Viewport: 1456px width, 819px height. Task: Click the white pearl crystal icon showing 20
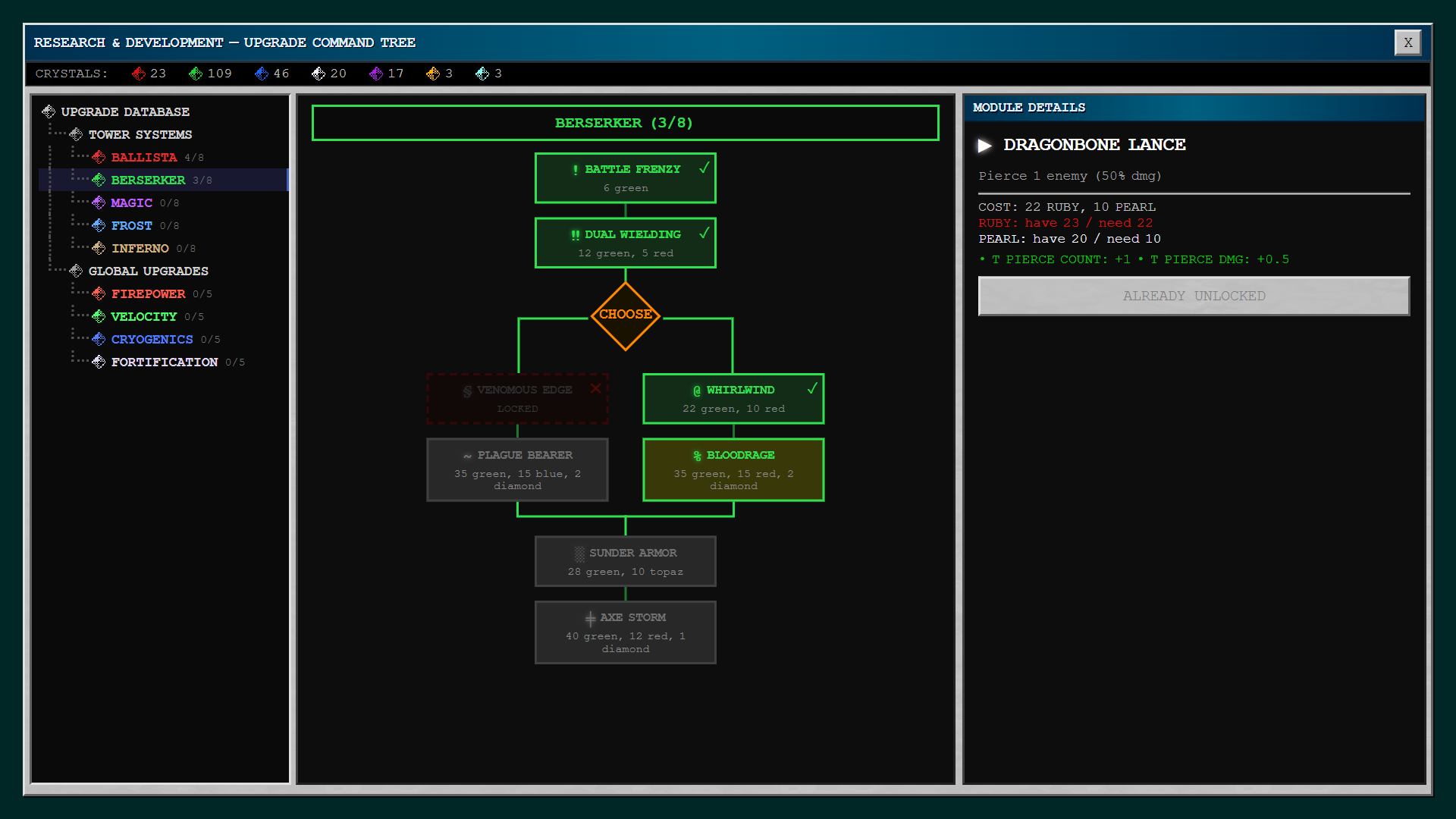[318, 74]
